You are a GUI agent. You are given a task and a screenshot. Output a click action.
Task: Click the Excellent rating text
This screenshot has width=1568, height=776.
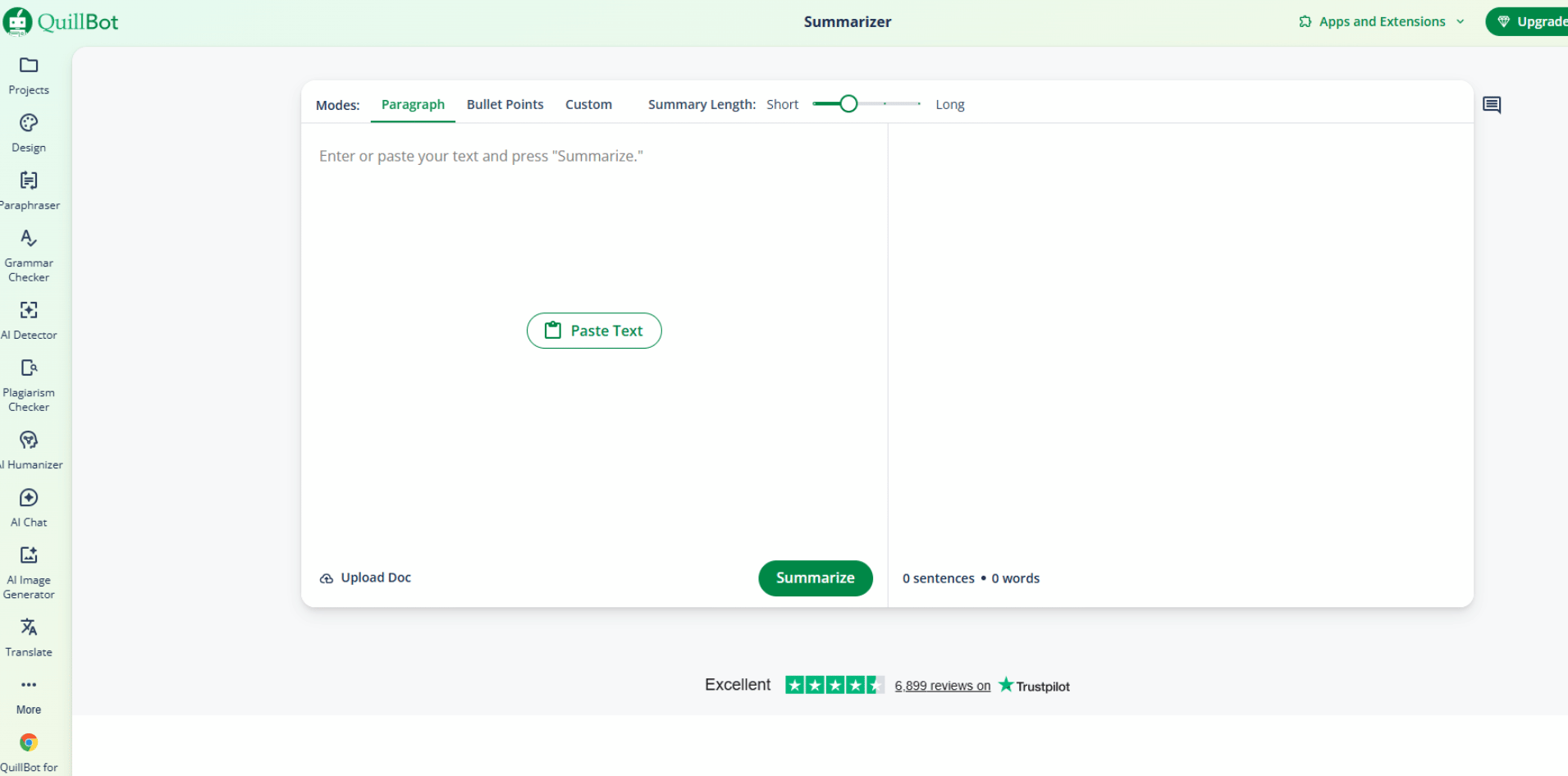click(x=738, y=685)
